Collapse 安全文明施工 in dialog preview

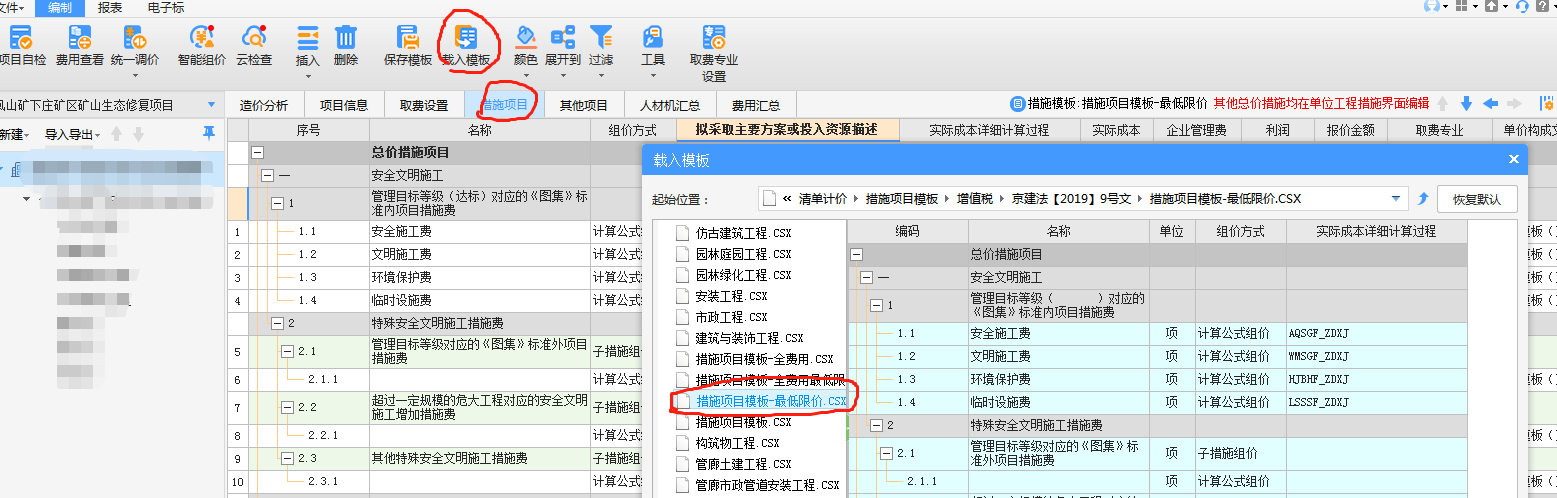(x=866, y=277)
